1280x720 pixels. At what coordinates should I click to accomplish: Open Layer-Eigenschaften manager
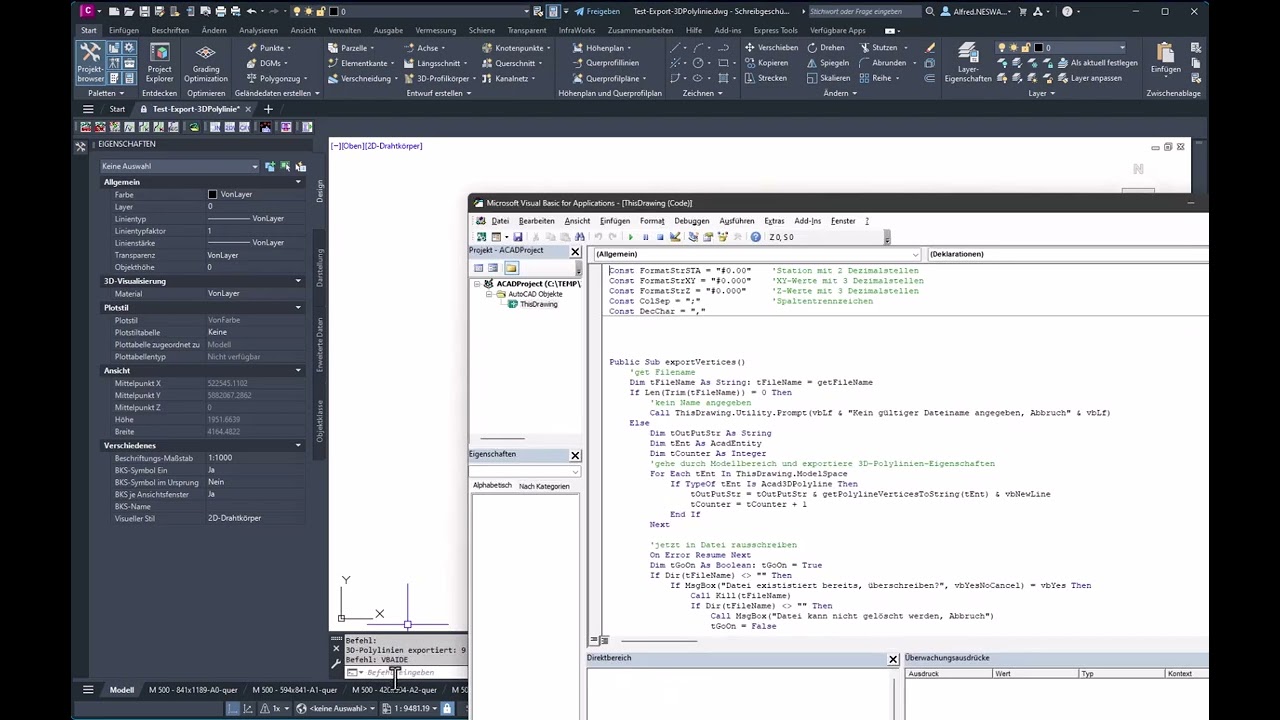pos(967,63)
